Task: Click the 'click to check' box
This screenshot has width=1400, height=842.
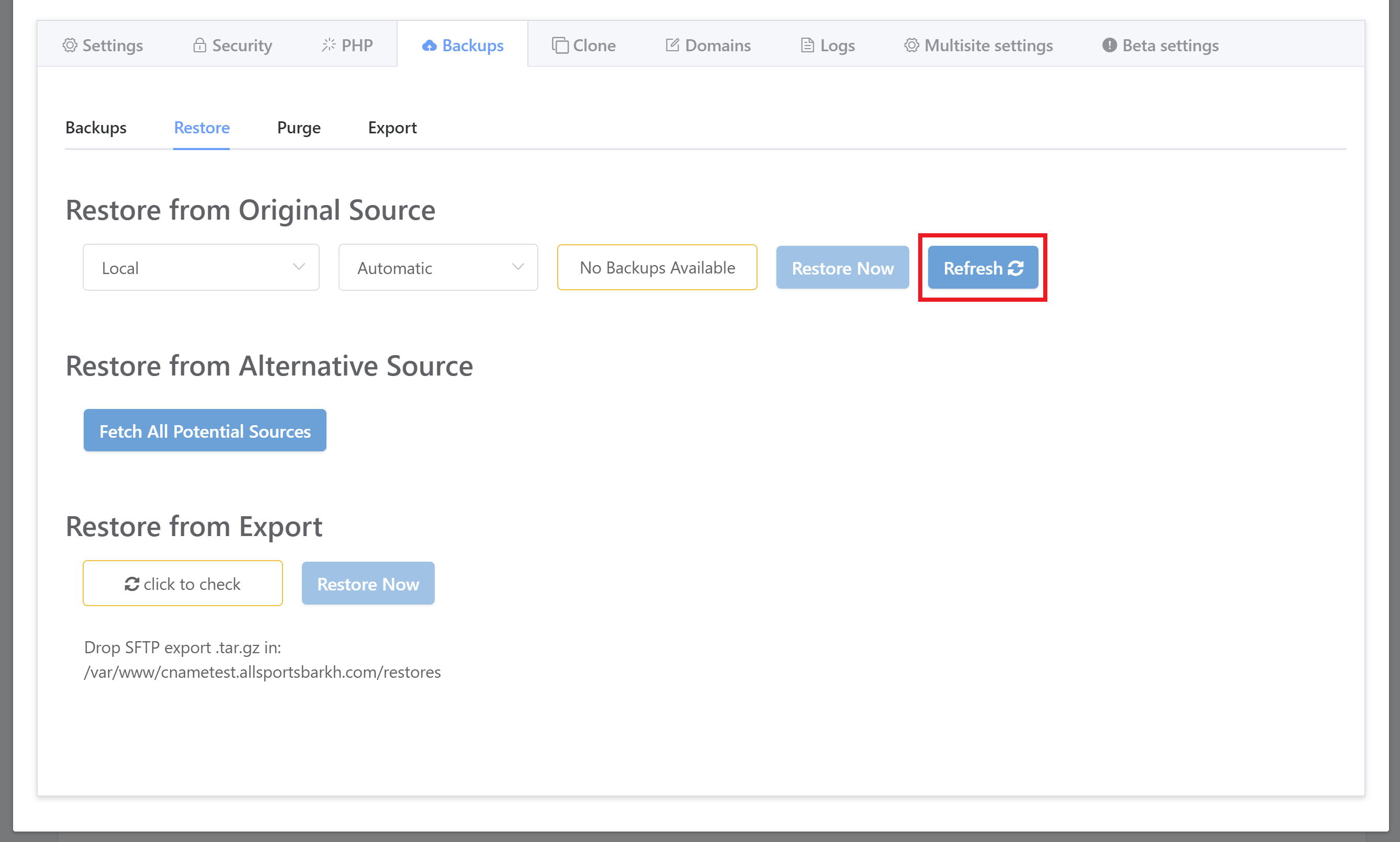Action: pos(183,583)
